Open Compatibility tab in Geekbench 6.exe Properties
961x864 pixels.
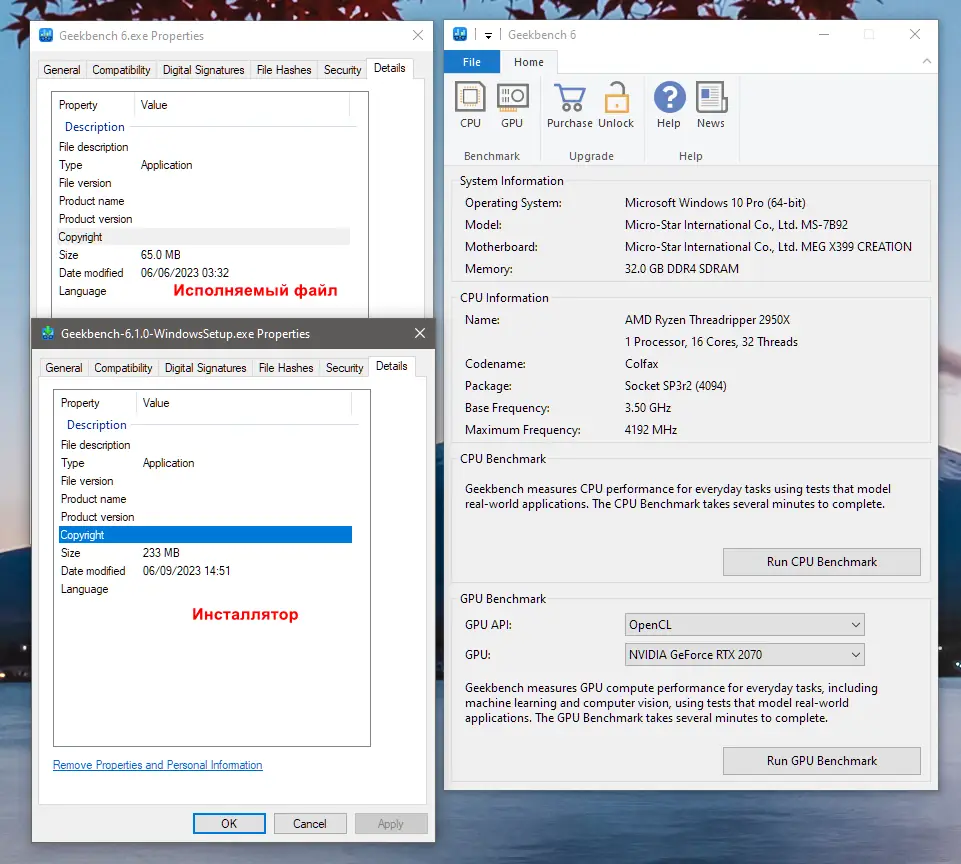click(x=121, y=70)
